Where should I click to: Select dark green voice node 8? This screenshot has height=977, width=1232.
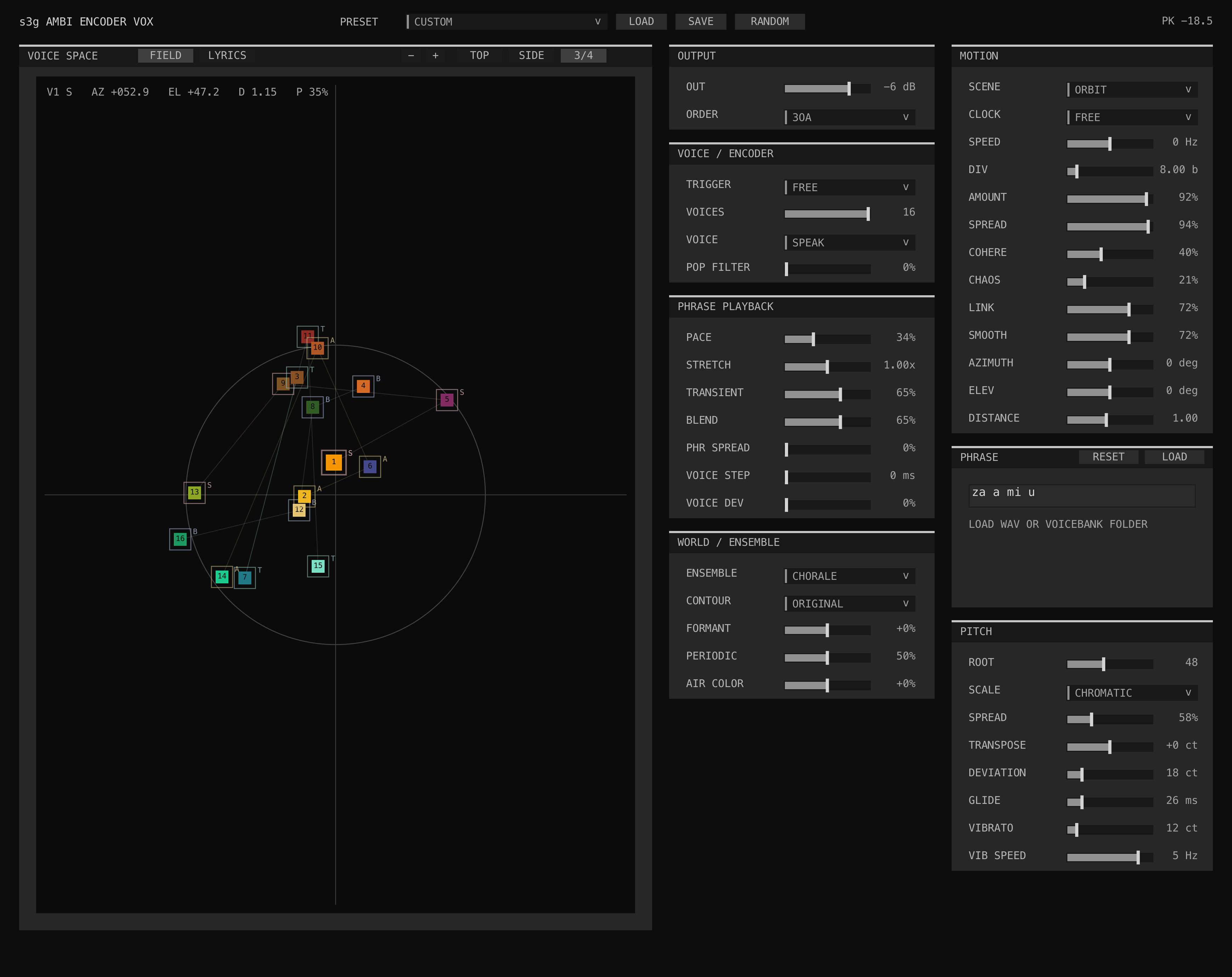[x=313, y=407]
